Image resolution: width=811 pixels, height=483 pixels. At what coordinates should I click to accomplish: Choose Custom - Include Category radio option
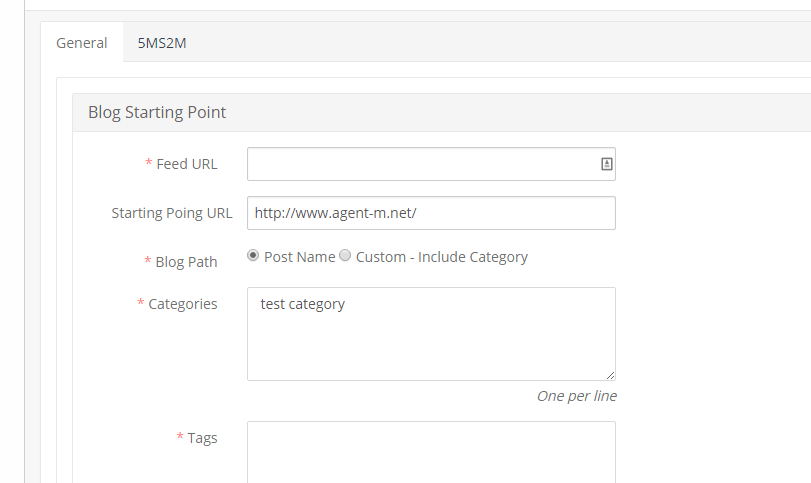(x=345, y=256)
